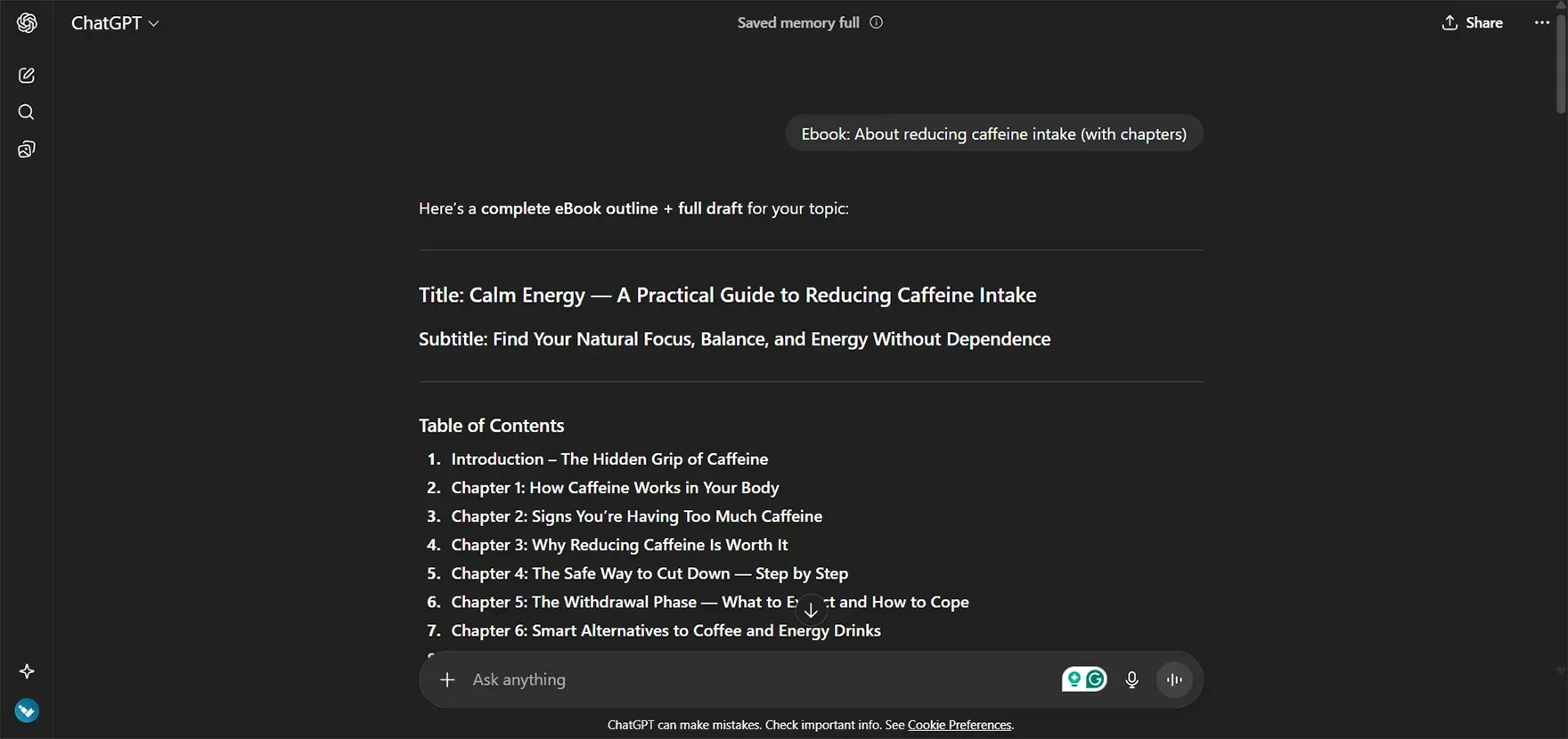Expand the ChatGPT model selector dropdown
The image size is (1568, 739).
tap(115, 23)
